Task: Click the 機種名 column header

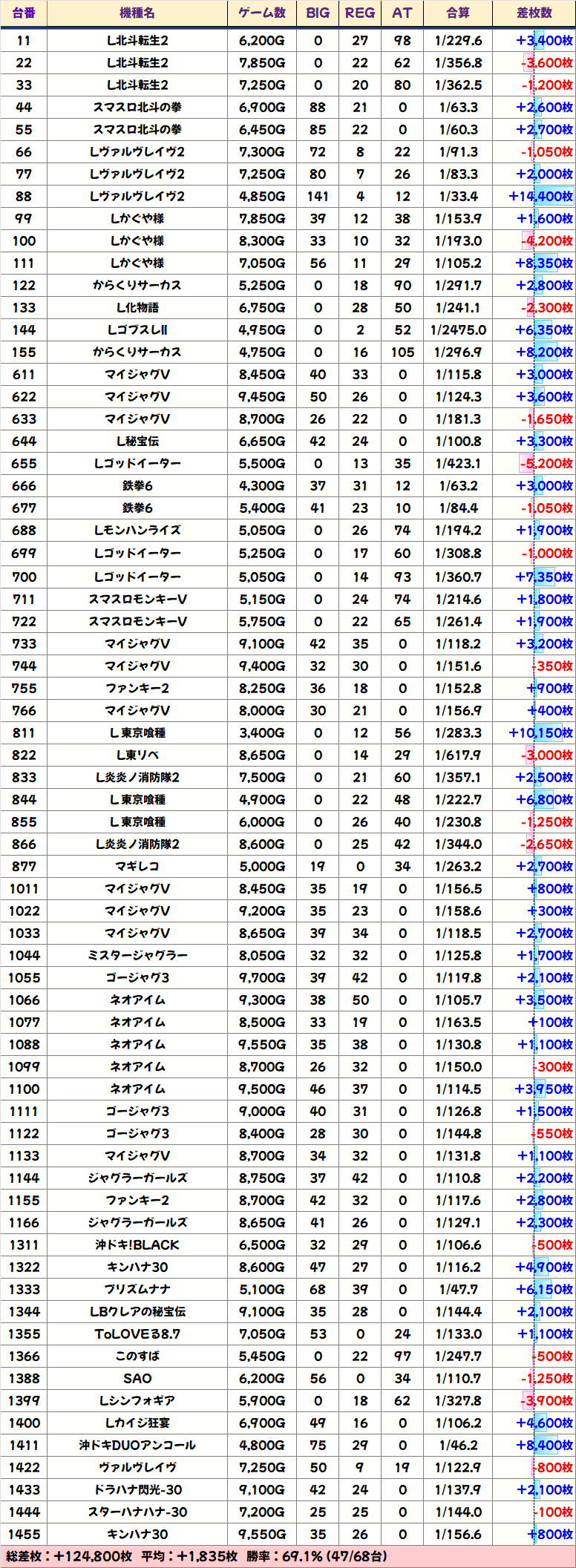Action: 137,13
